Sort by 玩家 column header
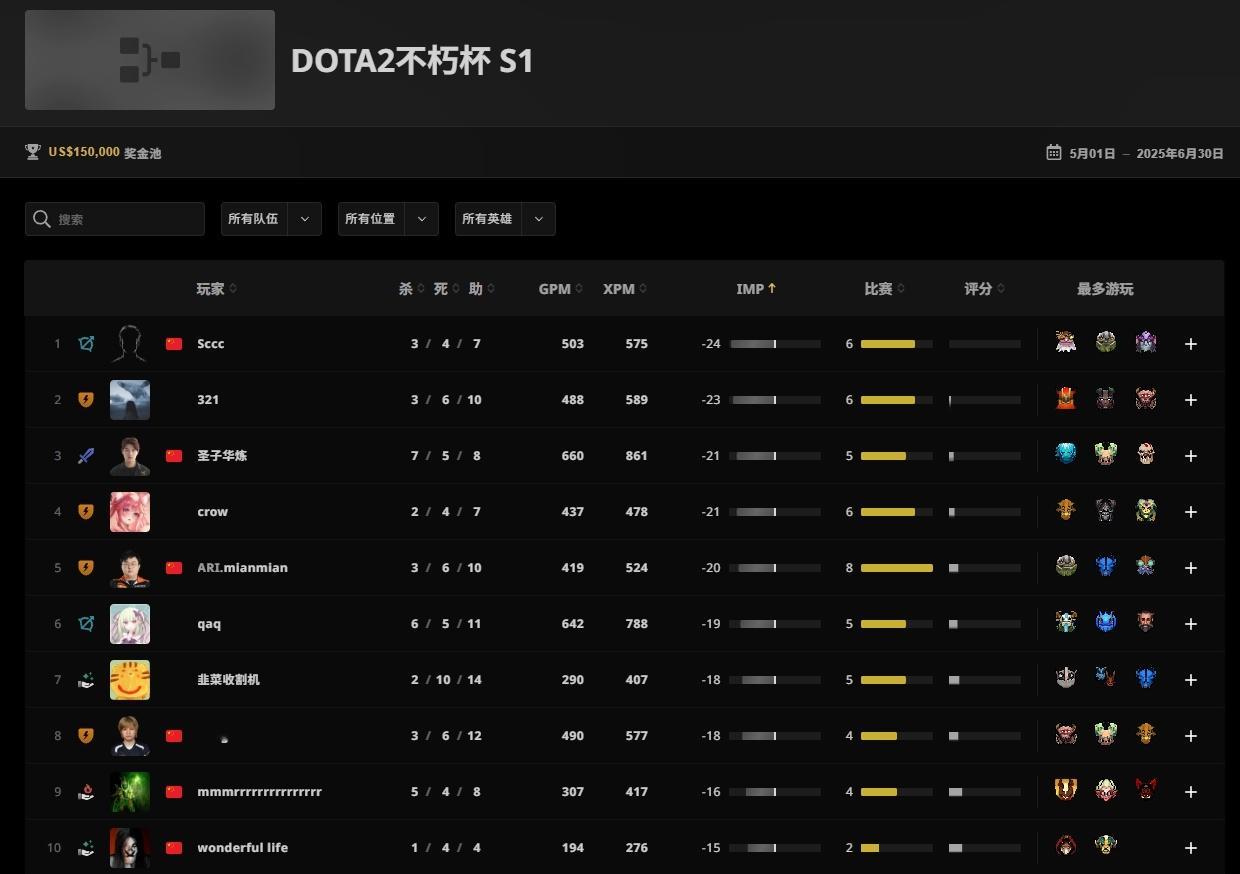 point(217,288)
